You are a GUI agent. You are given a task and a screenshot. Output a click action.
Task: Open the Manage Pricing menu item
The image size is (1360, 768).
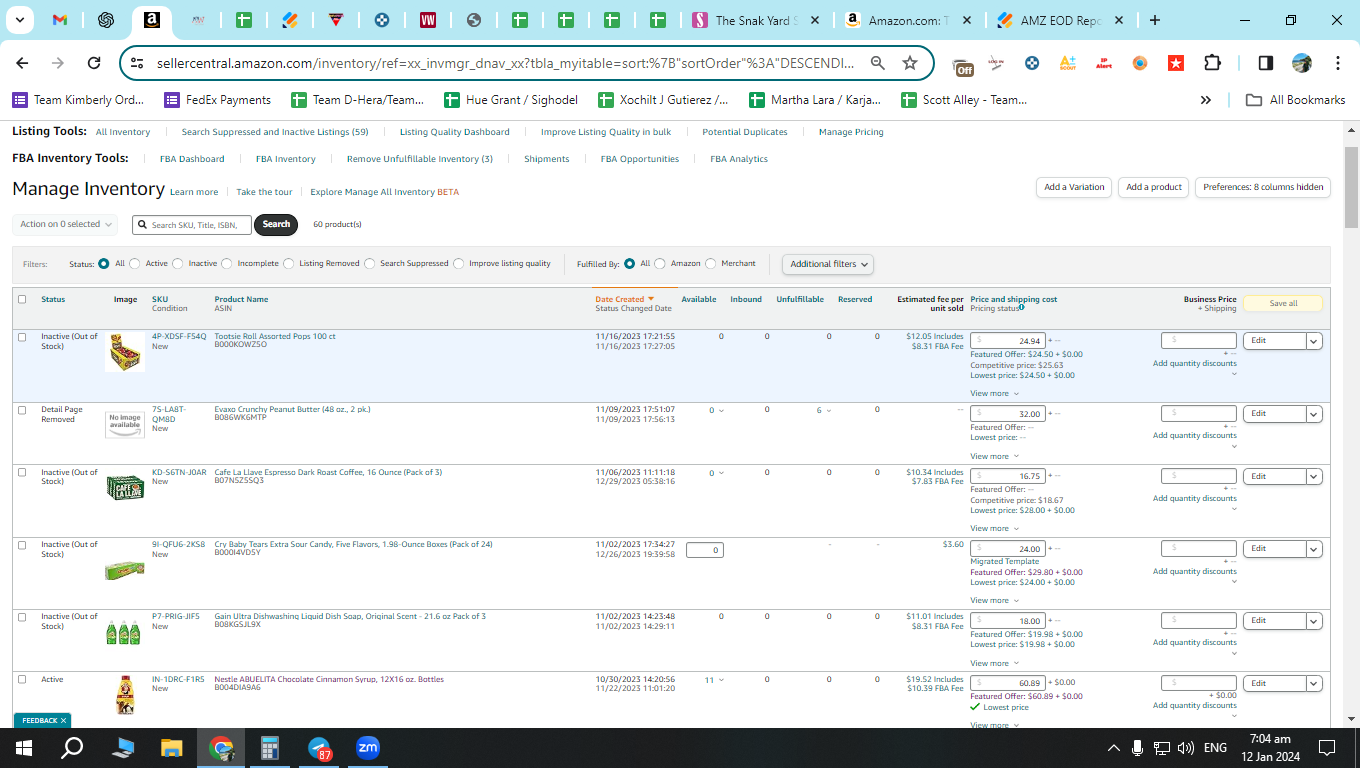[x=851, y=132]
